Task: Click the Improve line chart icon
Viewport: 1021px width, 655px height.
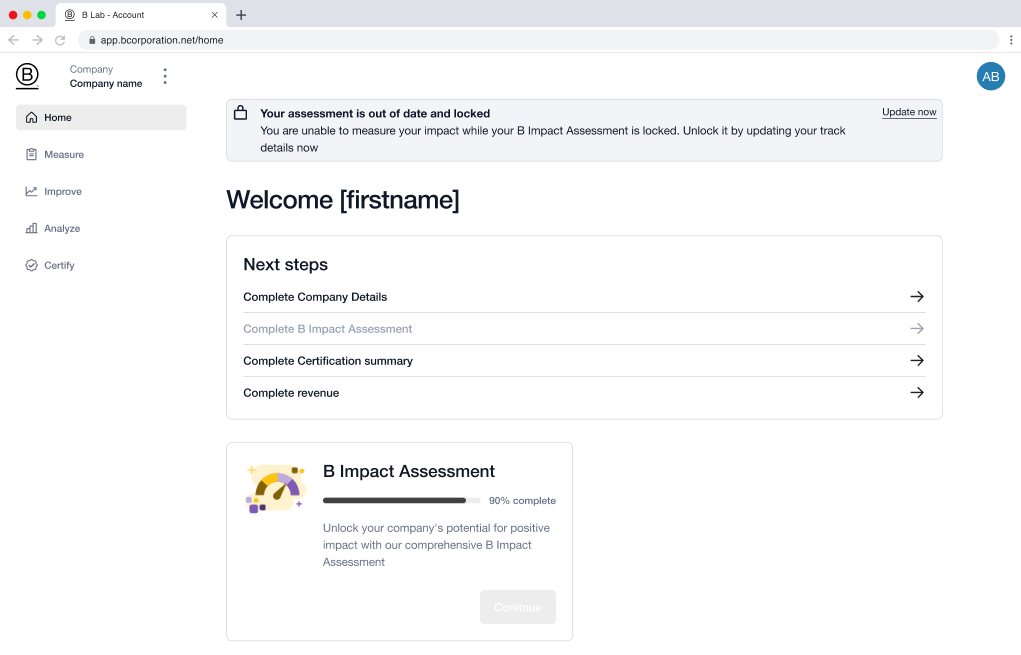Action: (x=31, y=191)
